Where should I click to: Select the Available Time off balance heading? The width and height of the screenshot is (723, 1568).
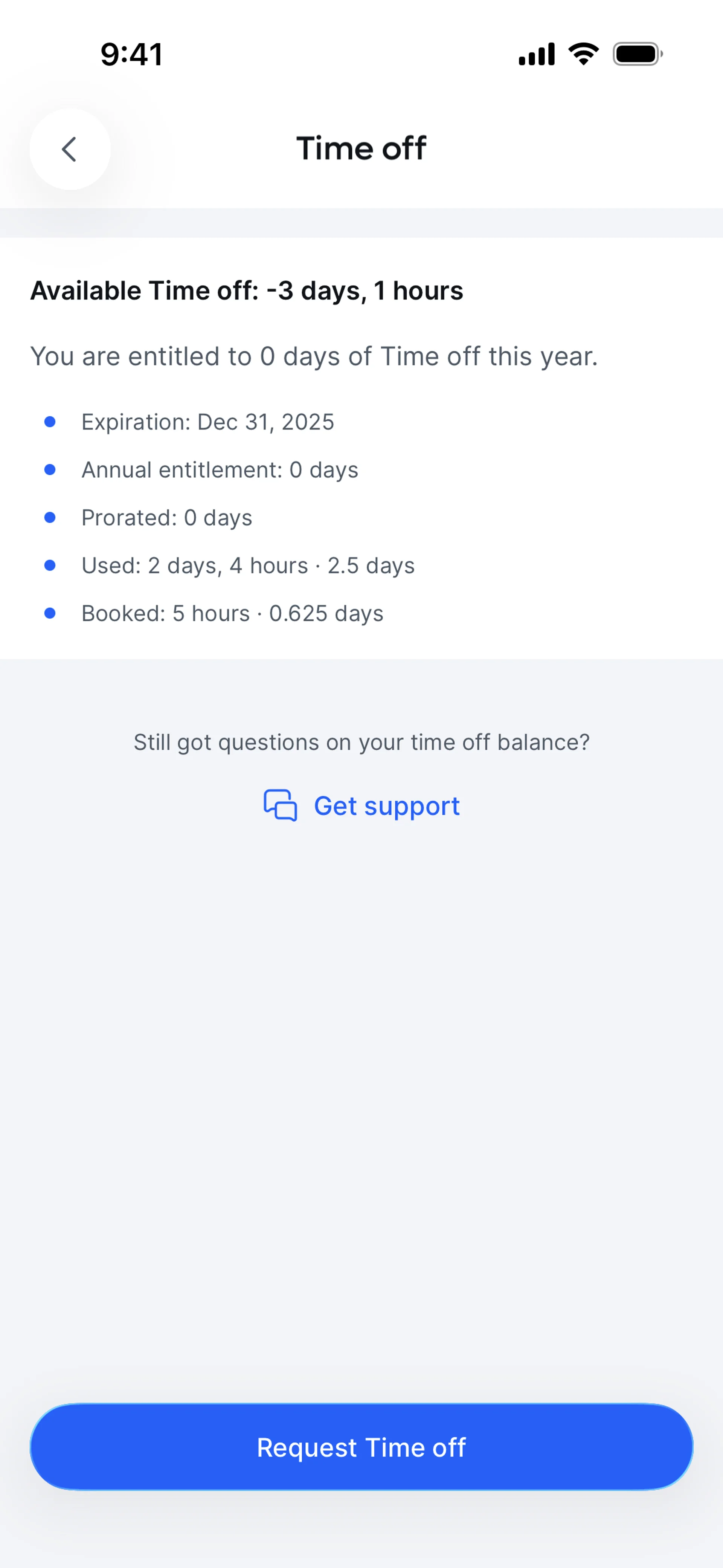coord(247,291)
